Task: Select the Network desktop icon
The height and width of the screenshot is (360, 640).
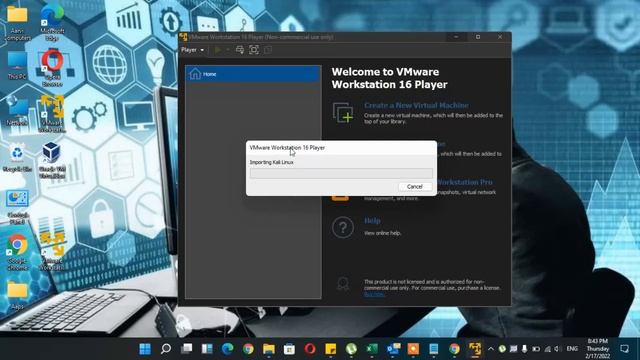Action: (17, 110)
